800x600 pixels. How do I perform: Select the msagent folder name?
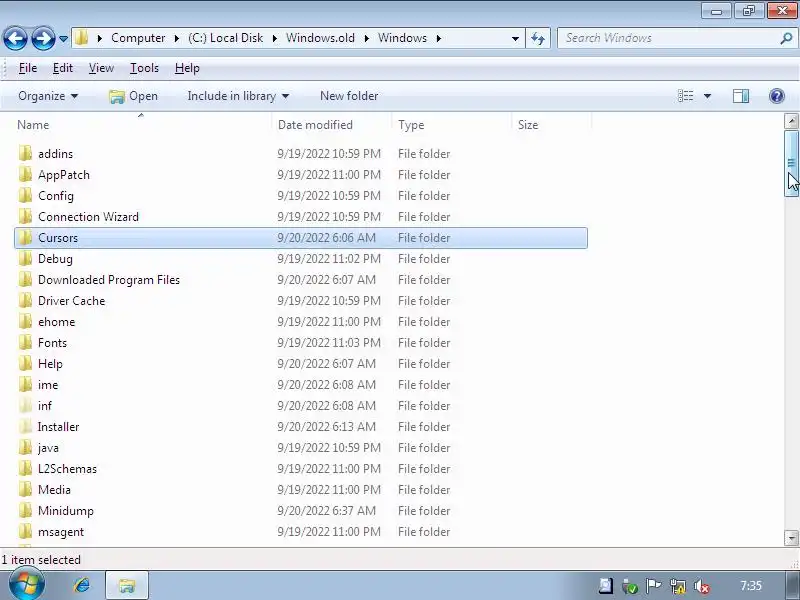(x=61, y=532)
